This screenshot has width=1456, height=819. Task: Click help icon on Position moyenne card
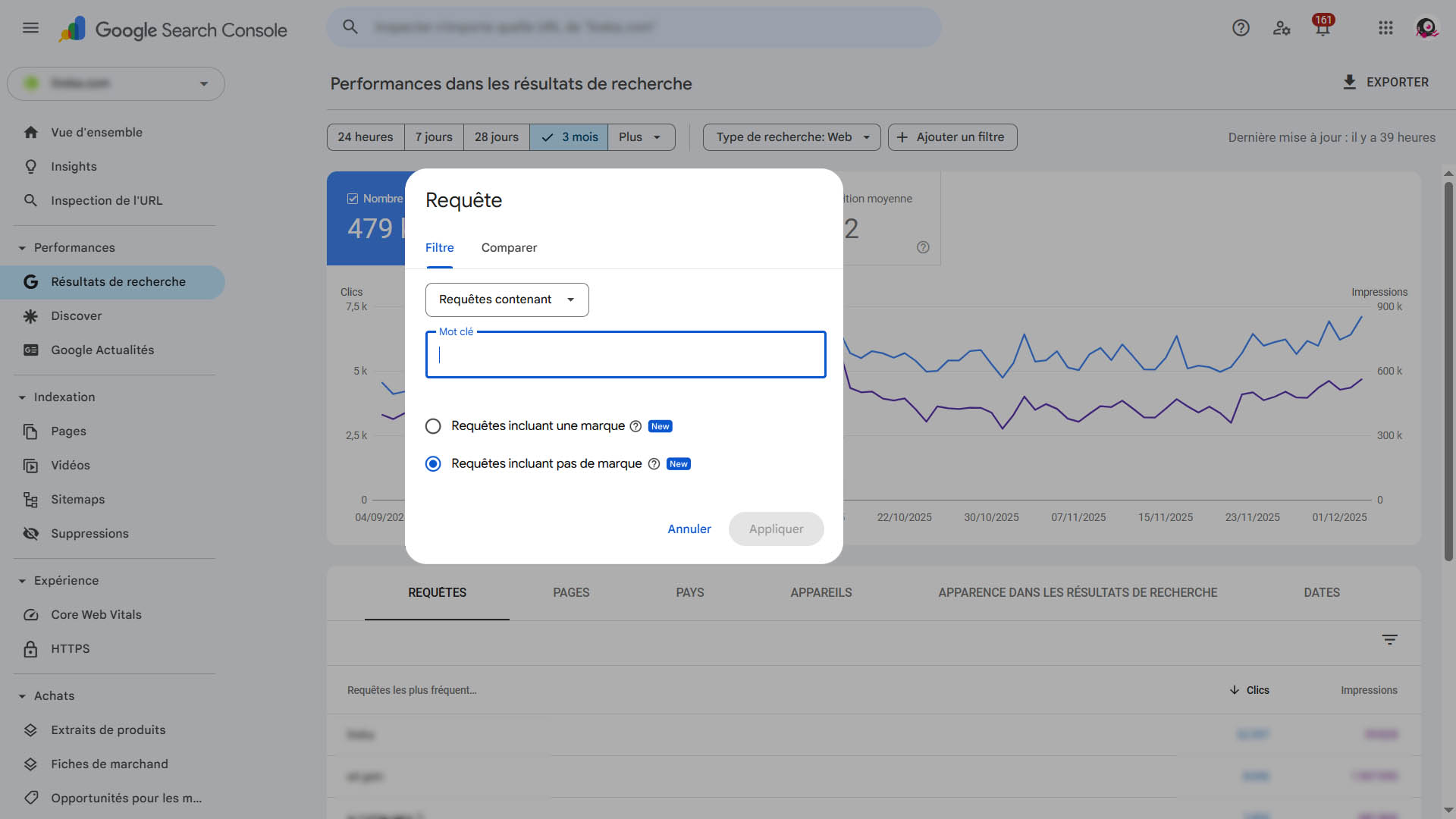(x=923, y=247)
